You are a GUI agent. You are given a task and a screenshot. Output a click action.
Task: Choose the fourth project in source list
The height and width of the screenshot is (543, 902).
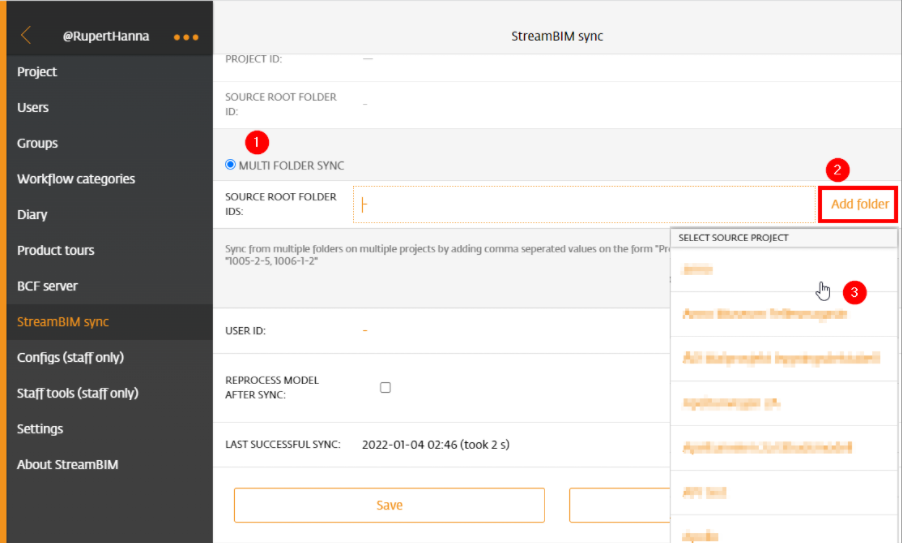click(784, 403)
